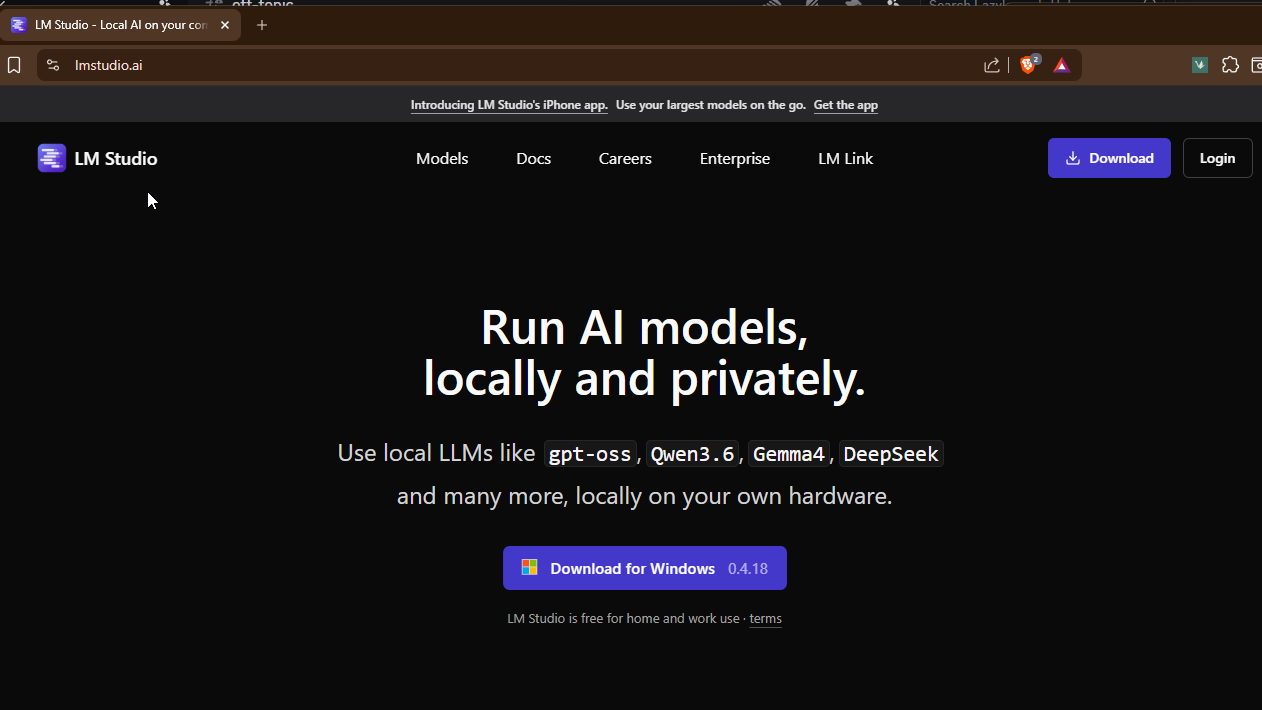Screen dimensions: 1262x710
Task: Open the browser extensions puzzle icon
Action: pyautogui.click(x=1230, y=65)
